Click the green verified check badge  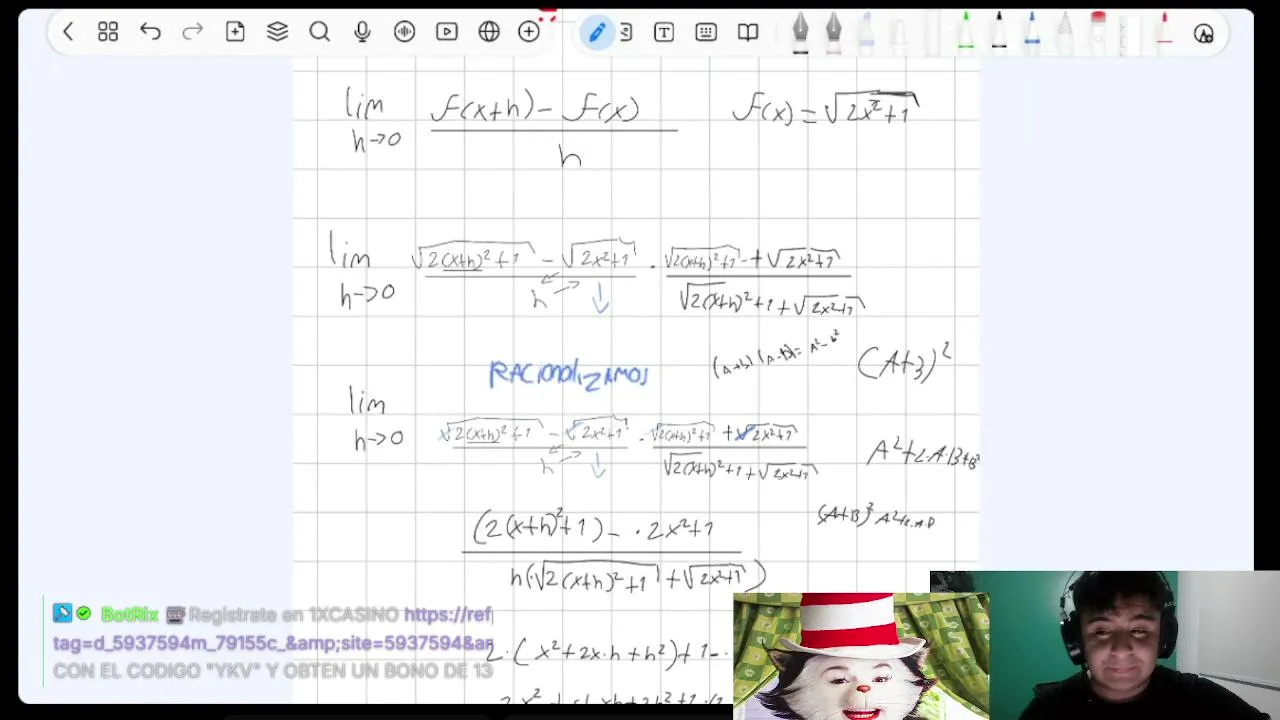coord(83,613)
